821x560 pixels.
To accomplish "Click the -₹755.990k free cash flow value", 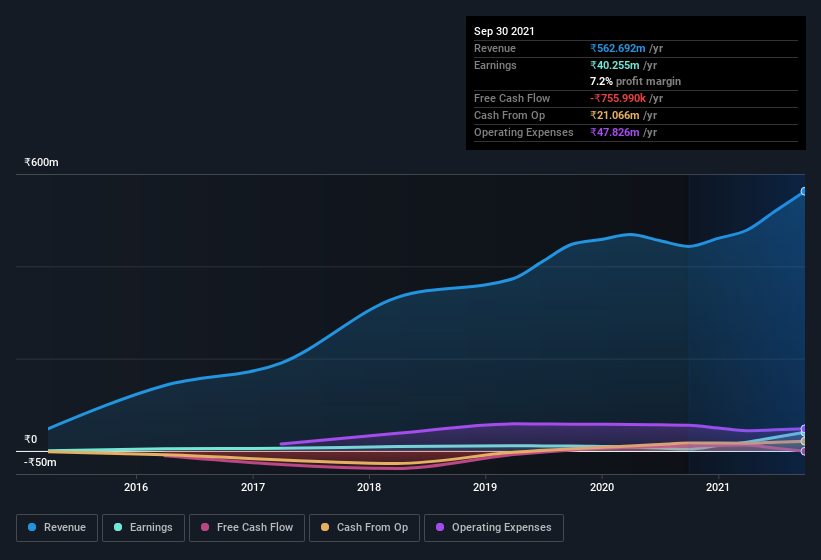I will coord(618,98).
